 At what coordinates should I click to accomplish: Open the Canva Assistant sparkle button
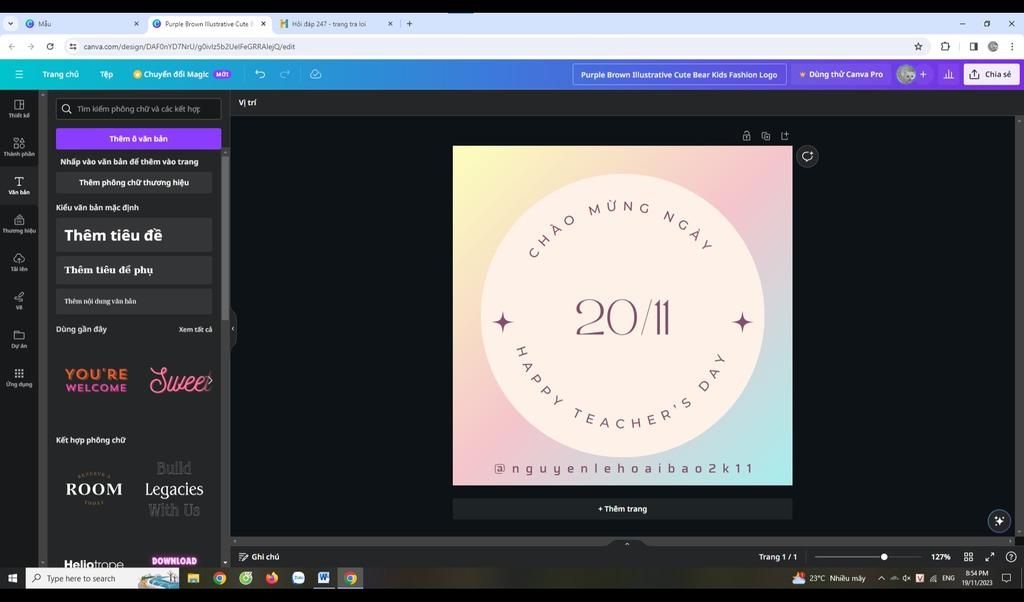click(998, 520)
